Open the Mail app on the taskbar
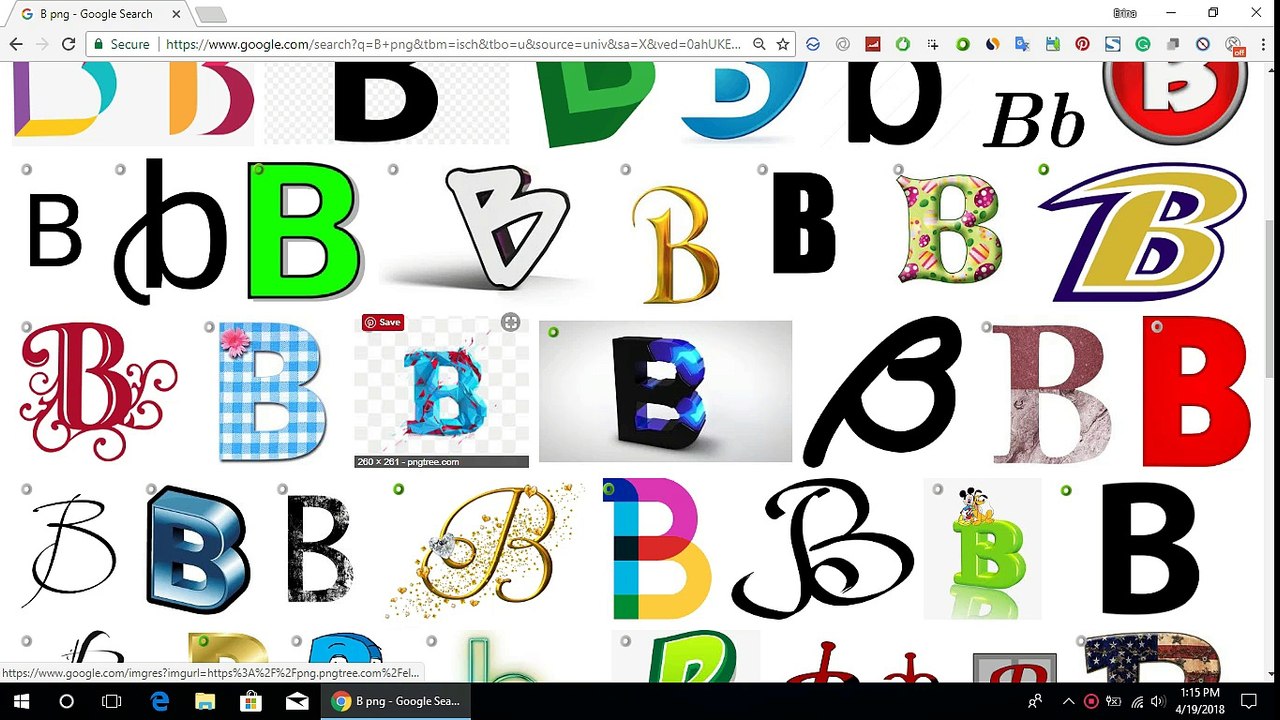Screen dimensions: 1280x720 tap(297, 701)
